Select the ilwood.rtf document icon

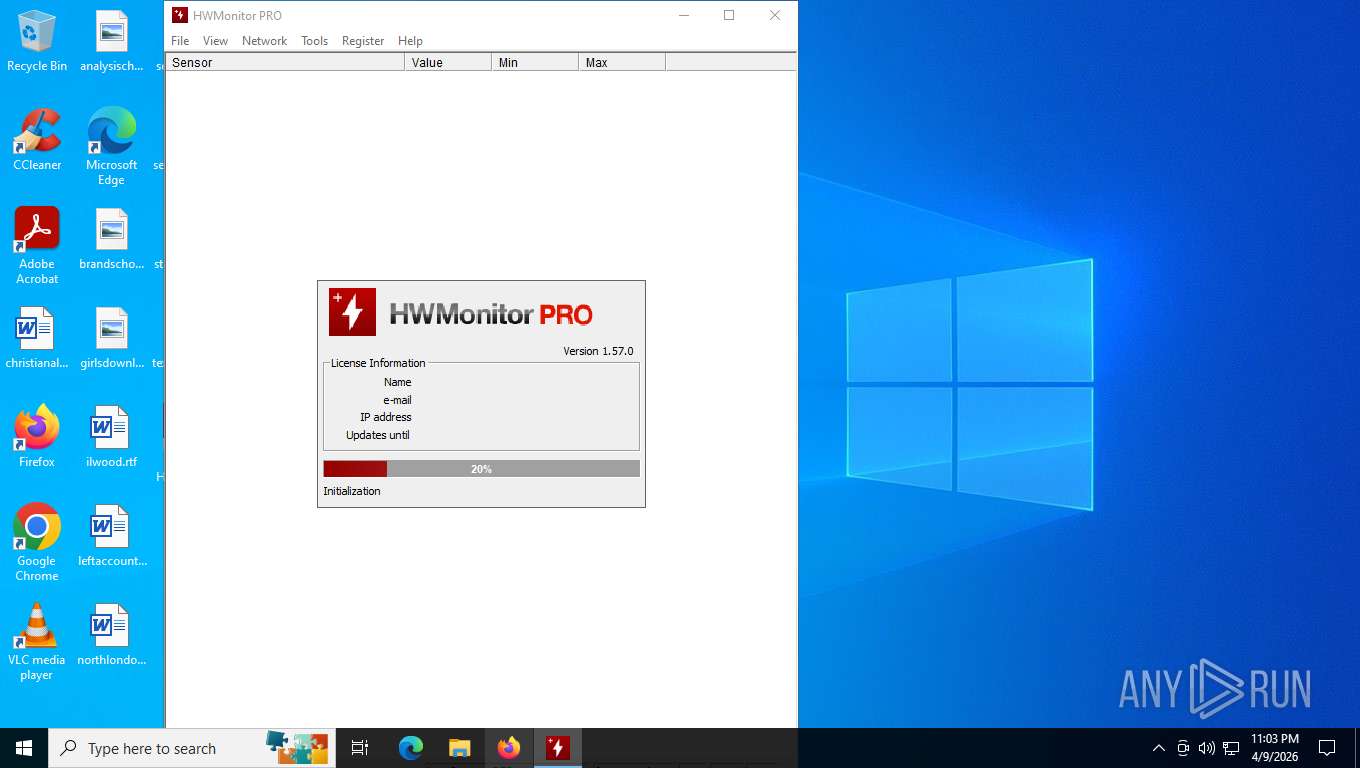pyautogui.click(x=111, y=437)
